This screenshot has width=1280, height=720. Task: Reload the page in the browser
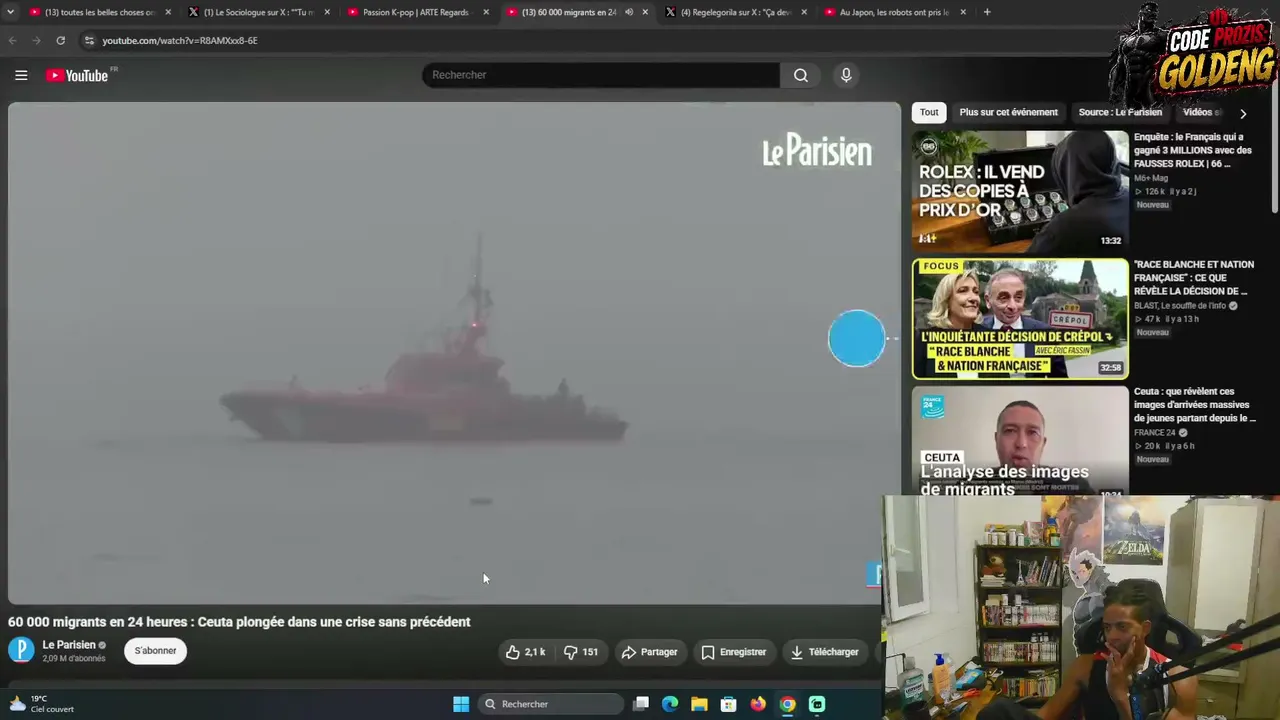[61, 40]
